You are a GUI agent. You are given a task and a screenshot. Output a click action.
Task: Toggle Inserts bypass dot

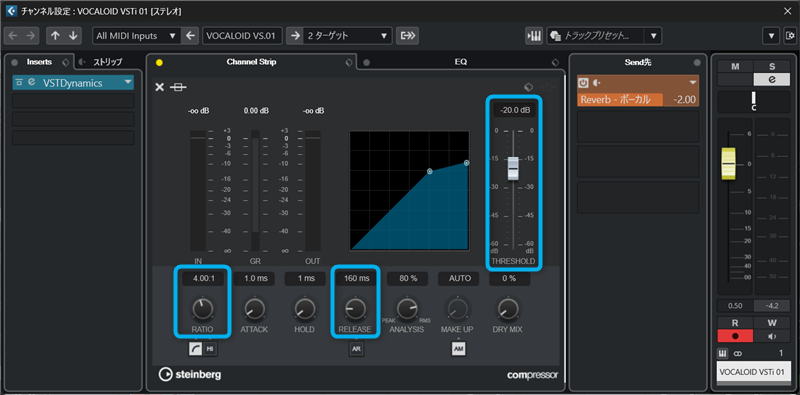point(14,62)
